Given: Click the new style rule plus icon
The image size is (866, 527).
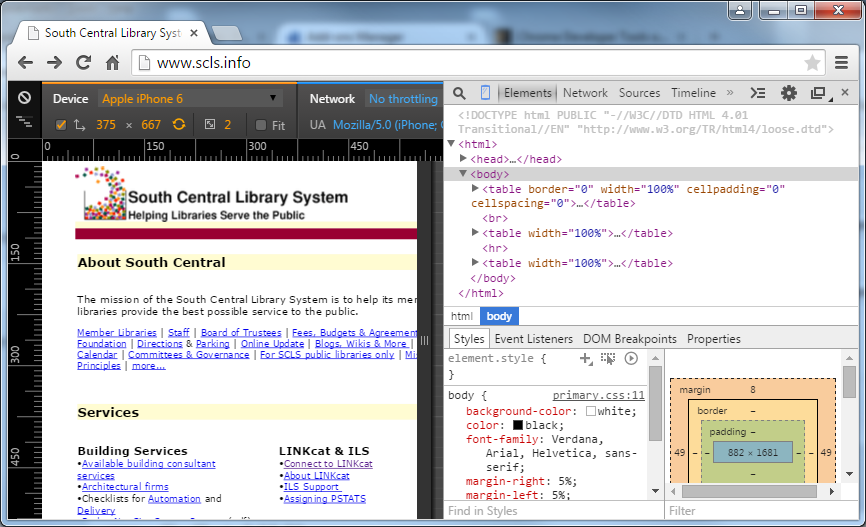Looking at the screenshot, I should tap(586, 358).
